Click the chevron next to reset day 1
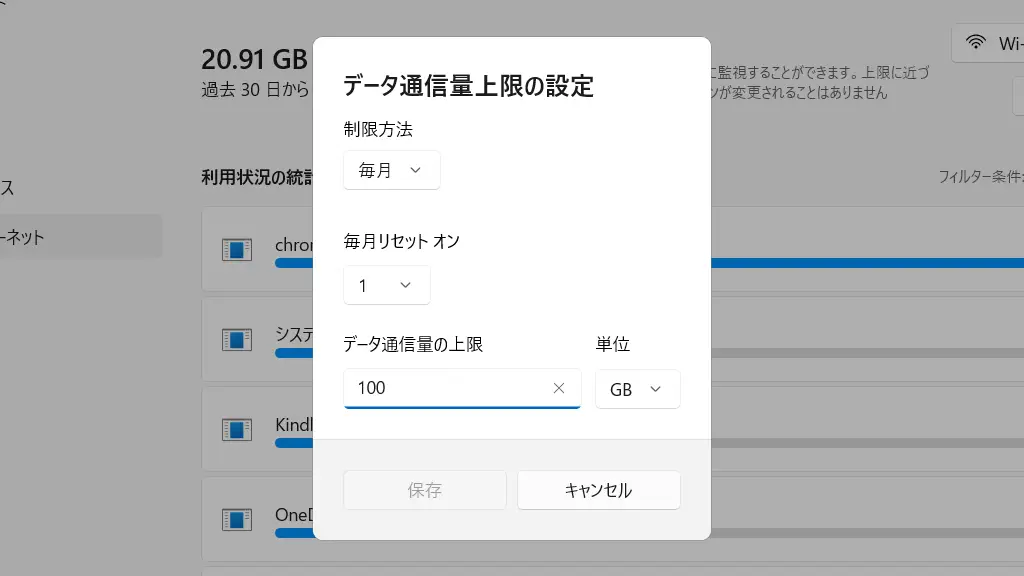The width and height of the screenshot is (1024, 576). (406, 285)
